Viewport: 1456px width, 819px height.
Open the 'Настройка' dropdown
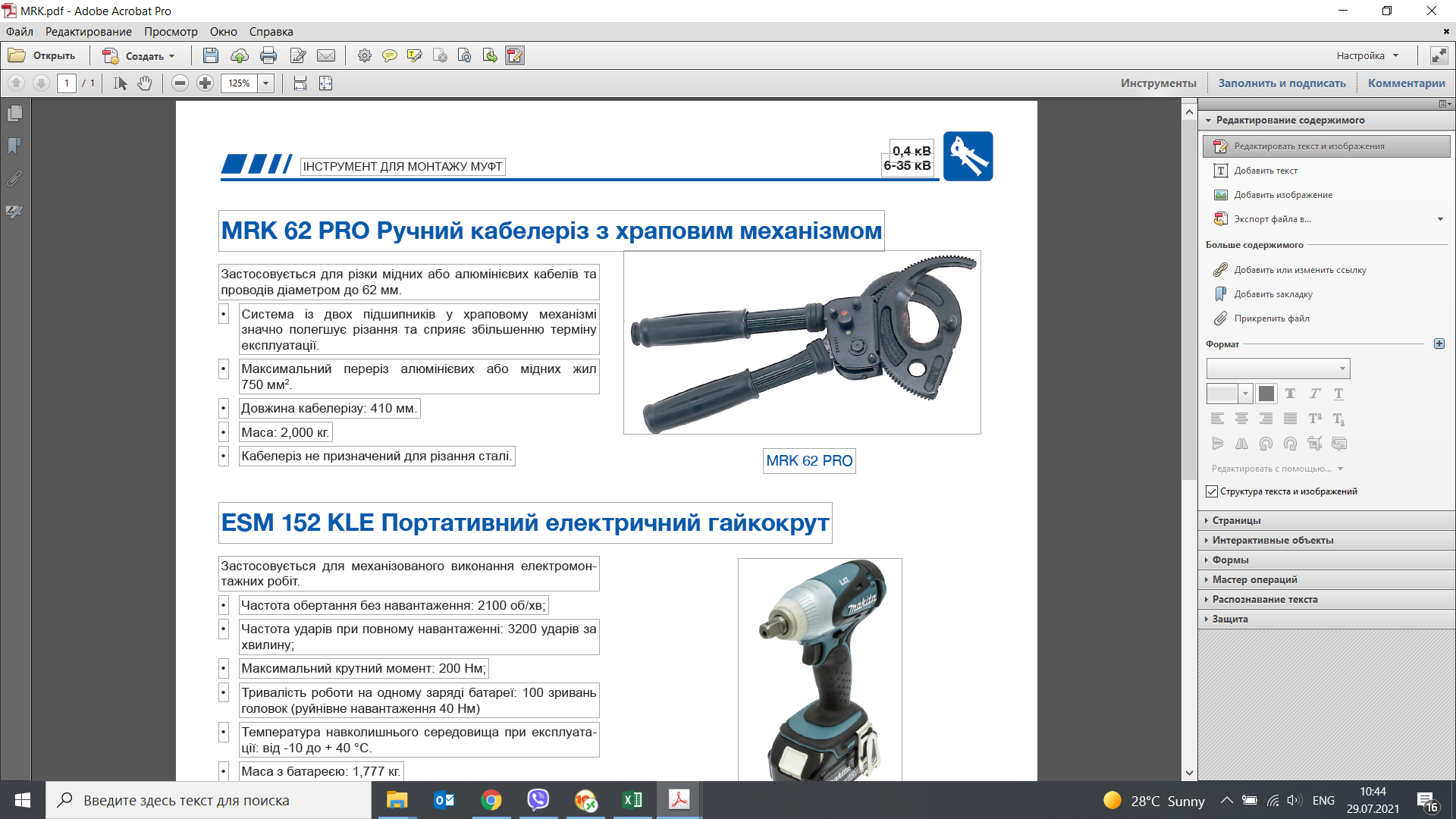(1368, 55)
